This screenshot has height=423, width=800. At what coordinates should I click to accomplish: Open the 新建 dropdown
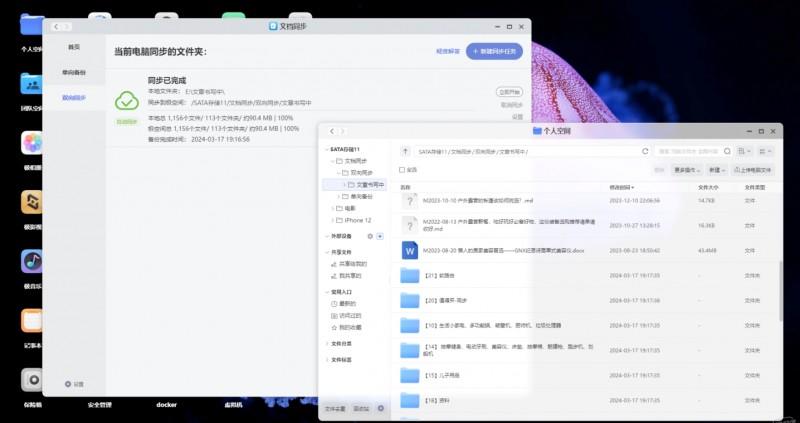[717, 170]
